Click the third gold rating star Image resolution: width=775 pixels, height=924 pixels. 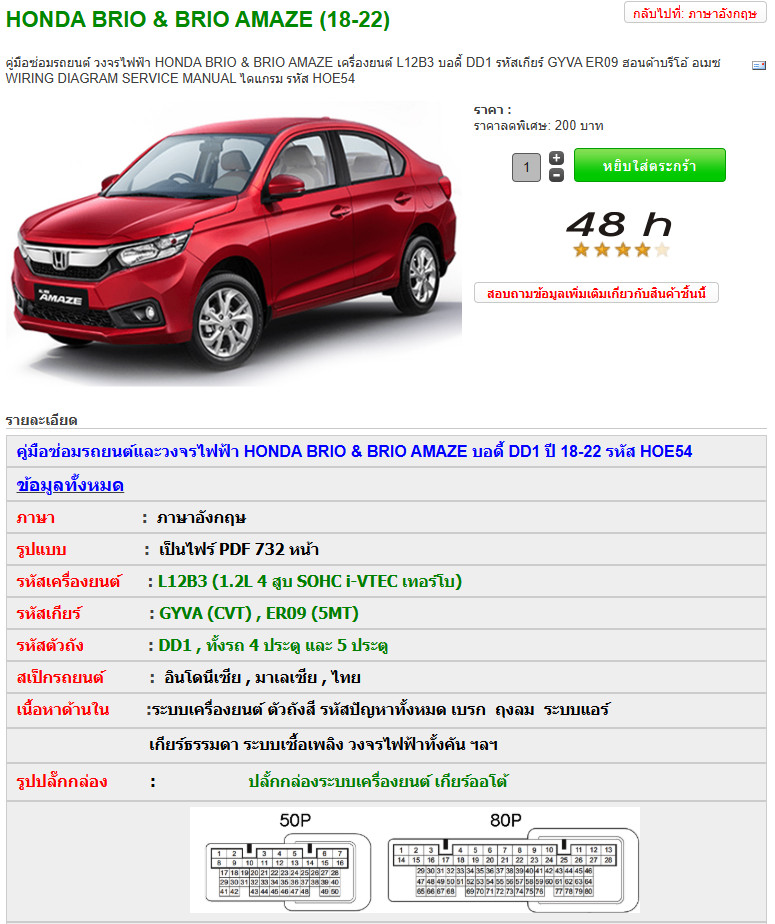622,250
